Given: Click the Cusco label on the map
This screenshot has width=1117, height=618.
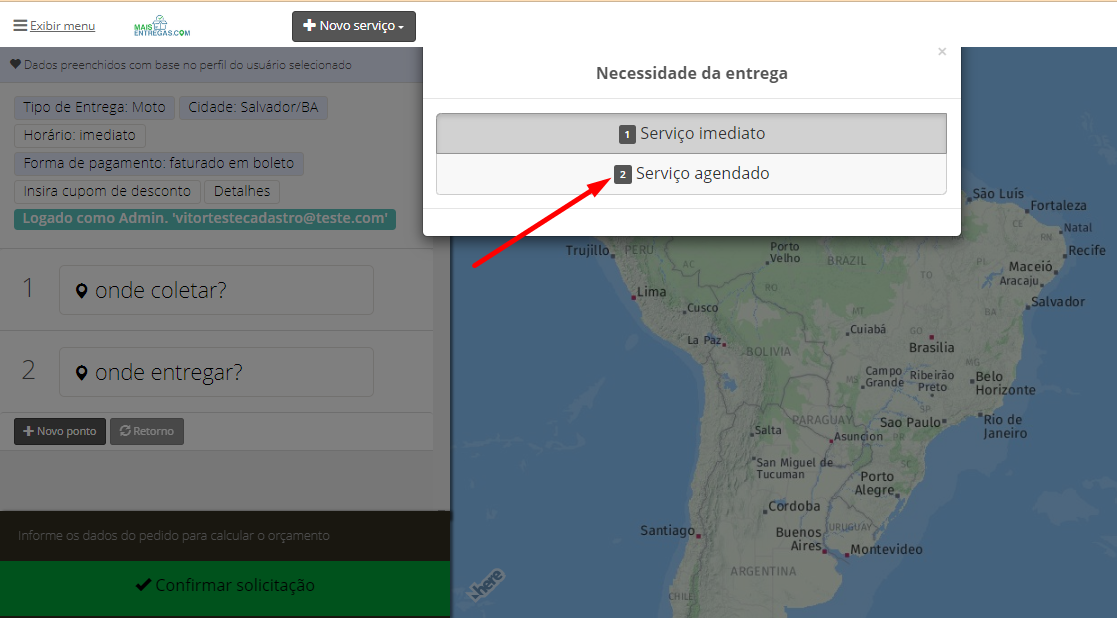Looking at the screenshot, I should pyautogui.click(x=702, y=308).
